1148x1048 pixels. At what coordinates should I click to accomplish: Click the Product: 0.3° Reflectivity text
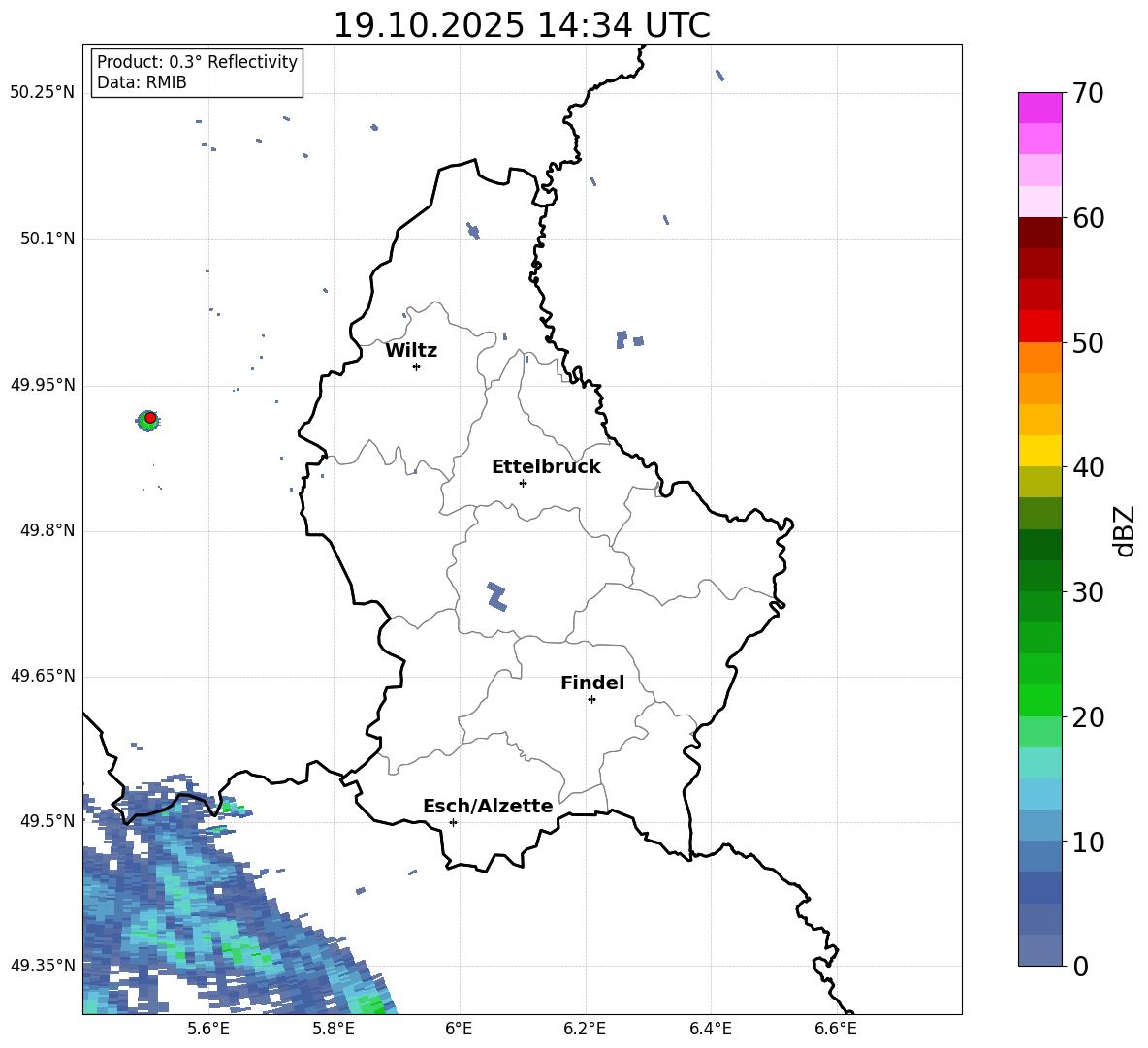pos(197,62)
